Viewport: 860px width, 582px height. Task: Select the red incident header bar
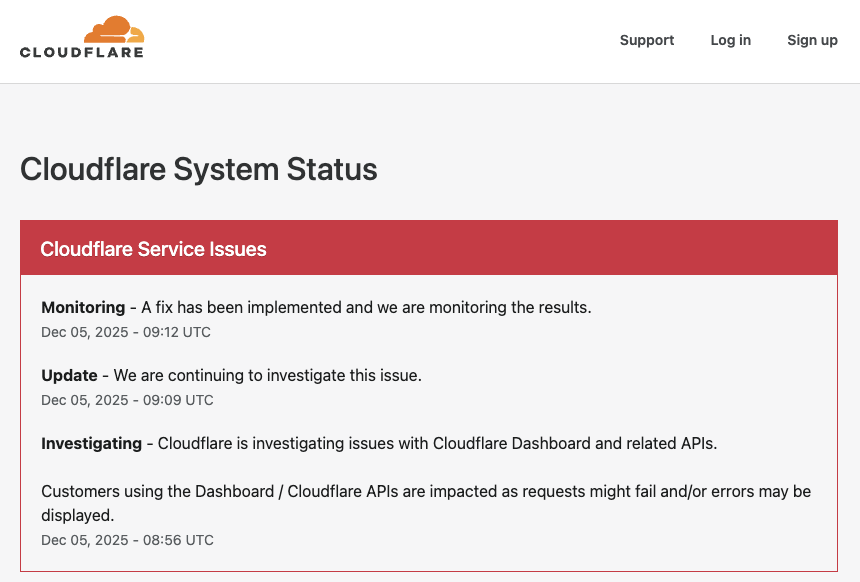tap(428, 246)
